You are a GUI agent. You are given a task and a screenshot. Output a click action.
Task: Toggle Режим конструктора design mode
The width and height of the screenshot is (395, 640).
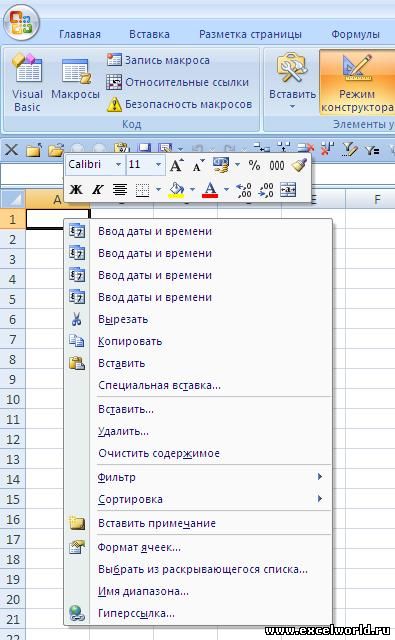(357, 83)
